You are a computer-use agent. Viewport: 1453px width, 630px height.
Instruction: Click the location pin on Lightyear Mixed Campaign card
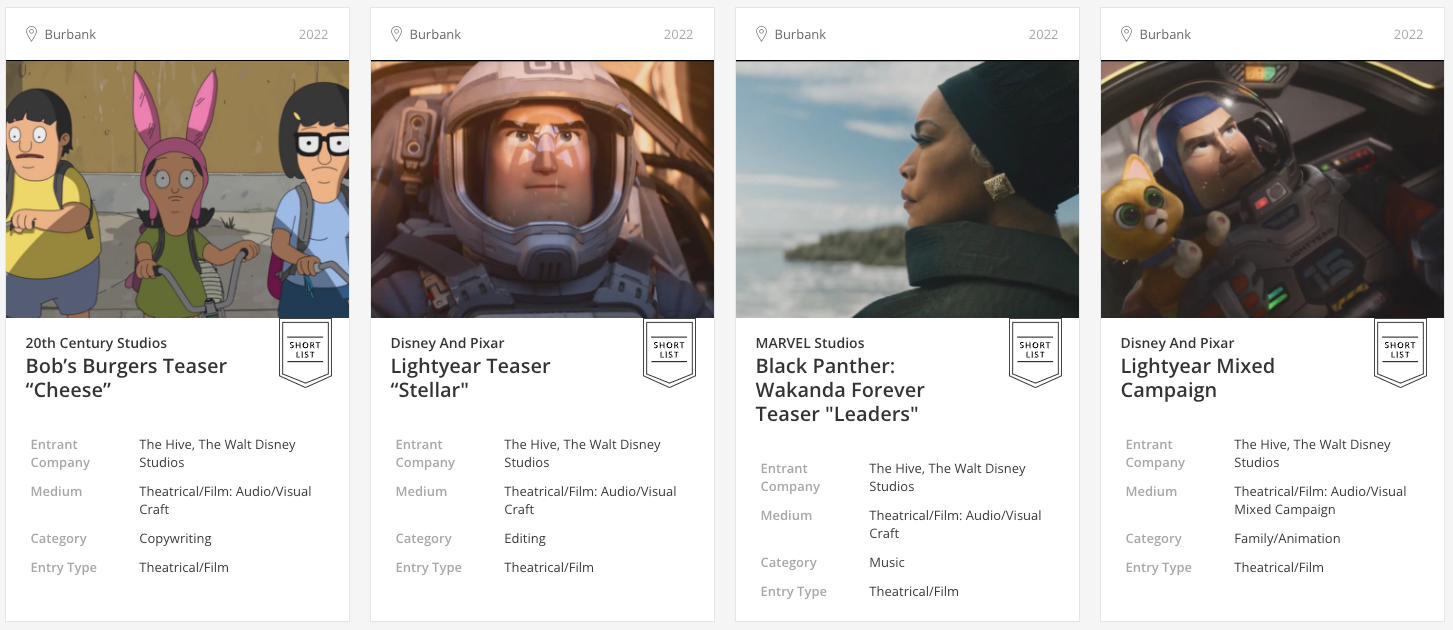(1126, 34)
